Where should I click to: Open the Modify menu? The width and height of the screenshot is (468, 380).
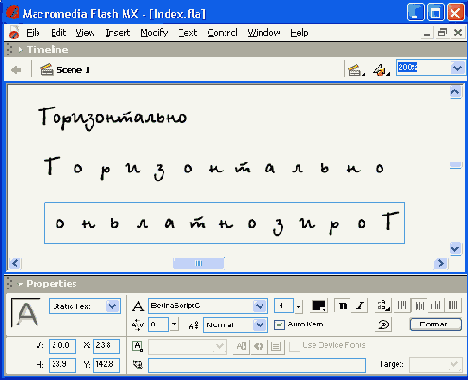coord(154,33)
